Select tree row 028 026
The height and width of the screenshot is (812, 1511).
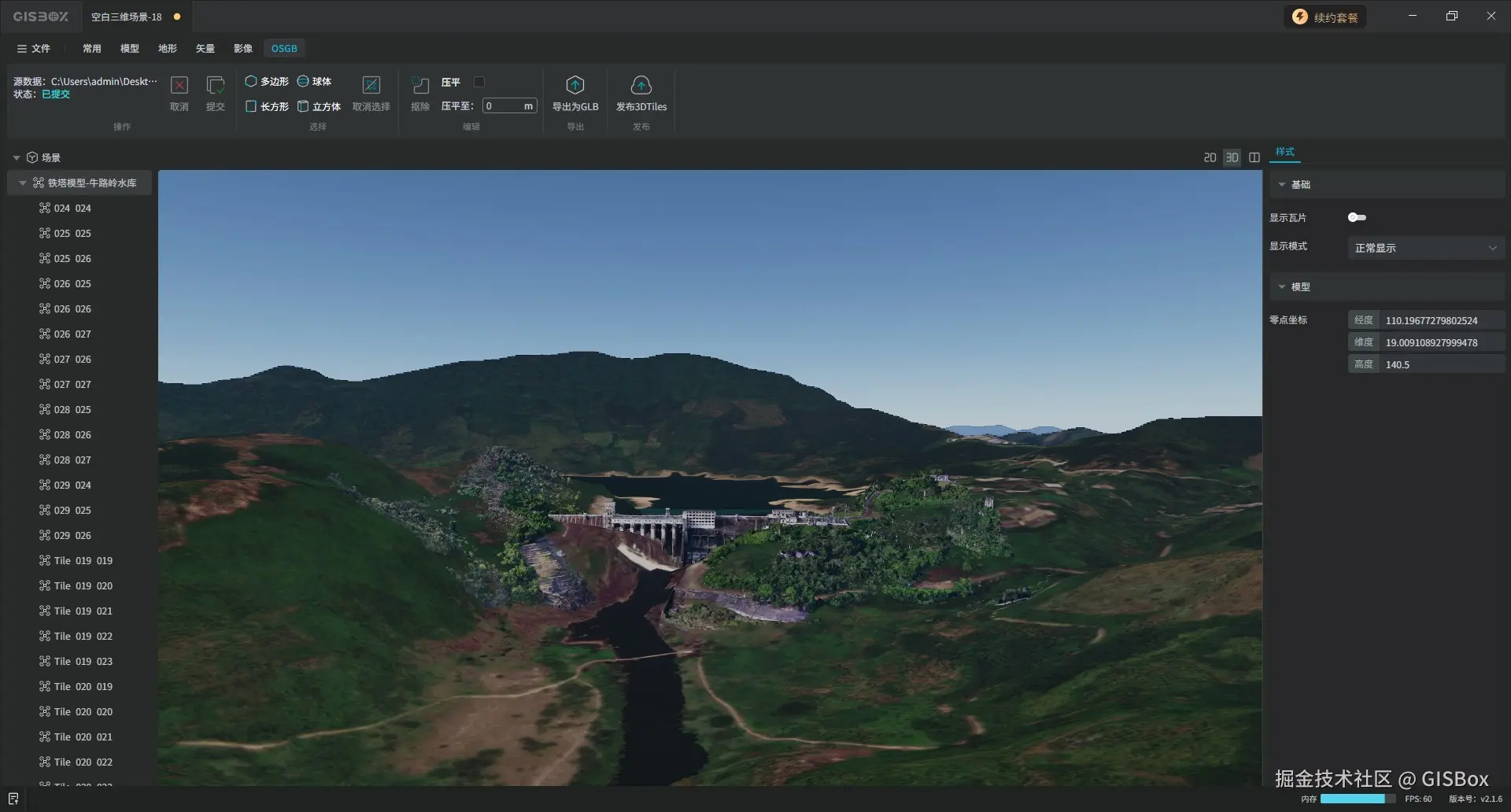coord(79,434)
